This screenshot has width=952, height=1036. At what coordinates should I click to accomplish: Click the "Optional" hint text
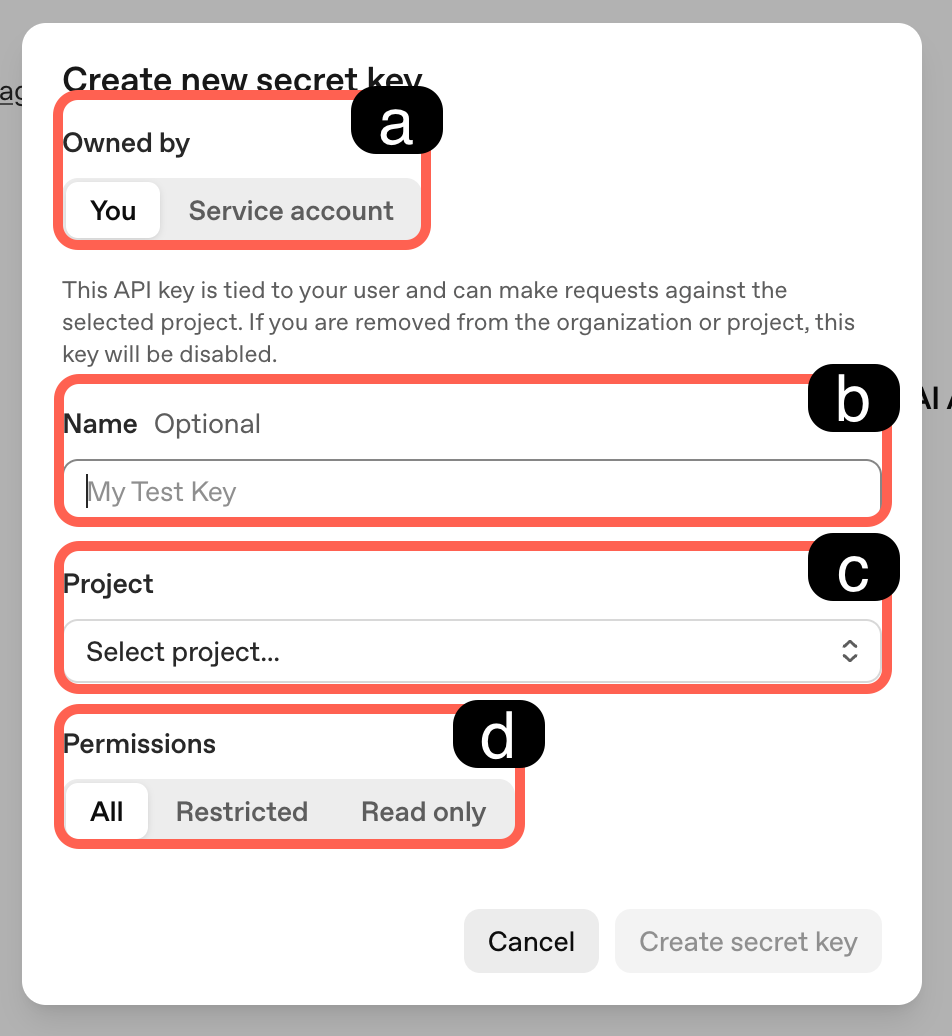click(x=207, y=424)
